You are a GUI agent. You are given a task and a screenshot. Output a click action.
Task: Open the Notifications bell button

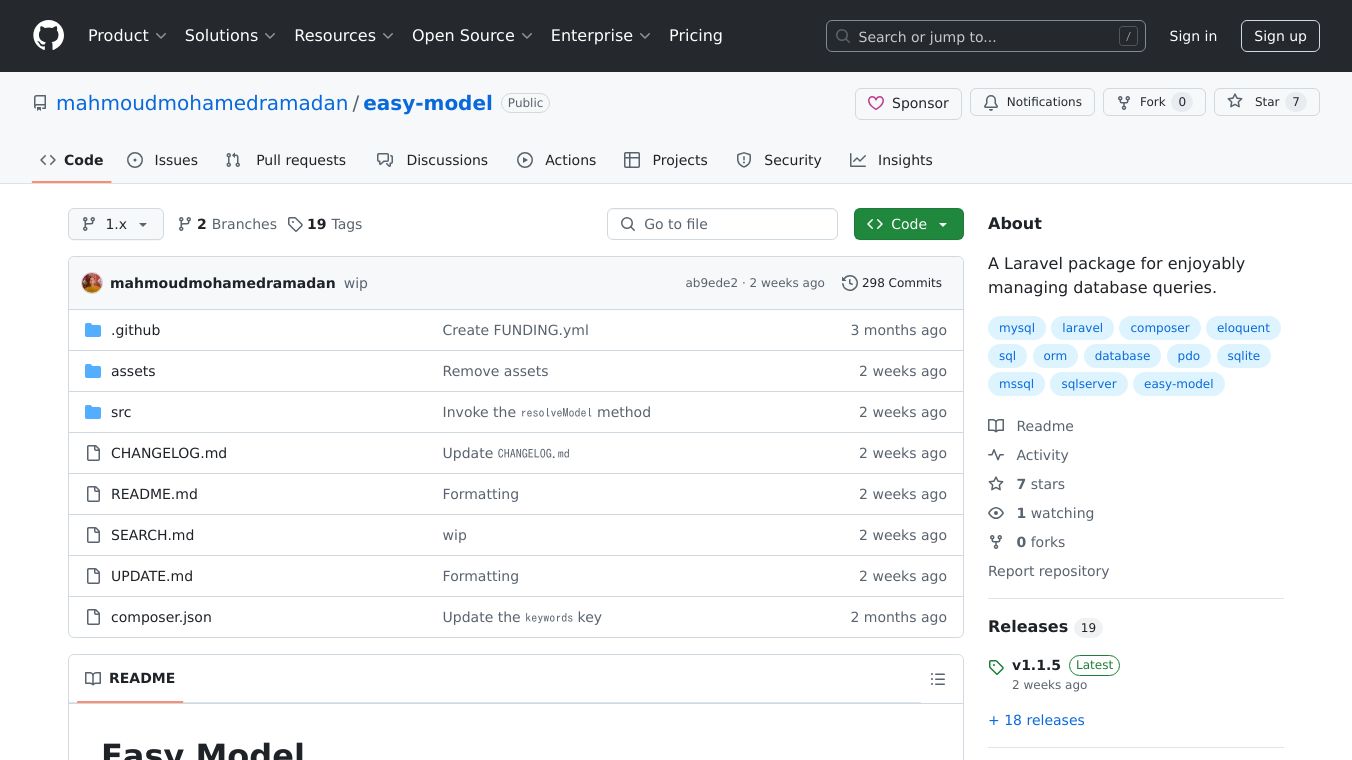click(1031, 102)
